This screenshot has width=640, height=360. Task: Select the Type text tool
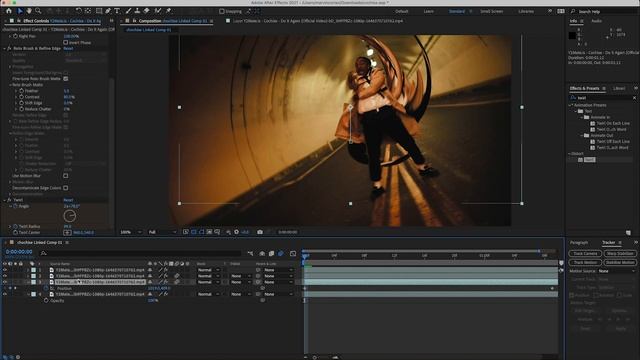tap(118, 11)
